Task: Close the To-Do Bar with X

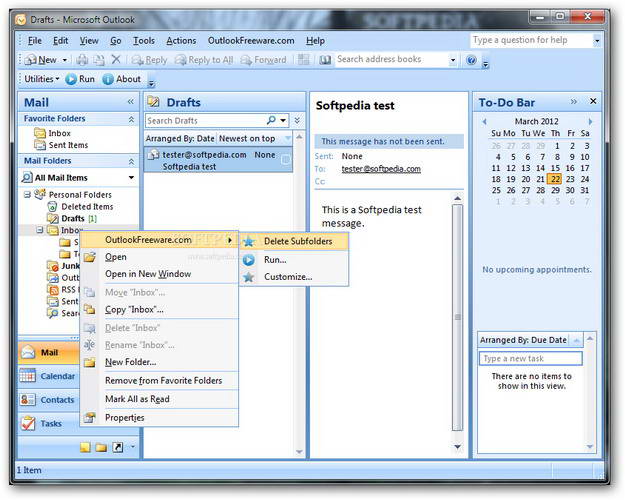Action: click(x=593, y=101)
